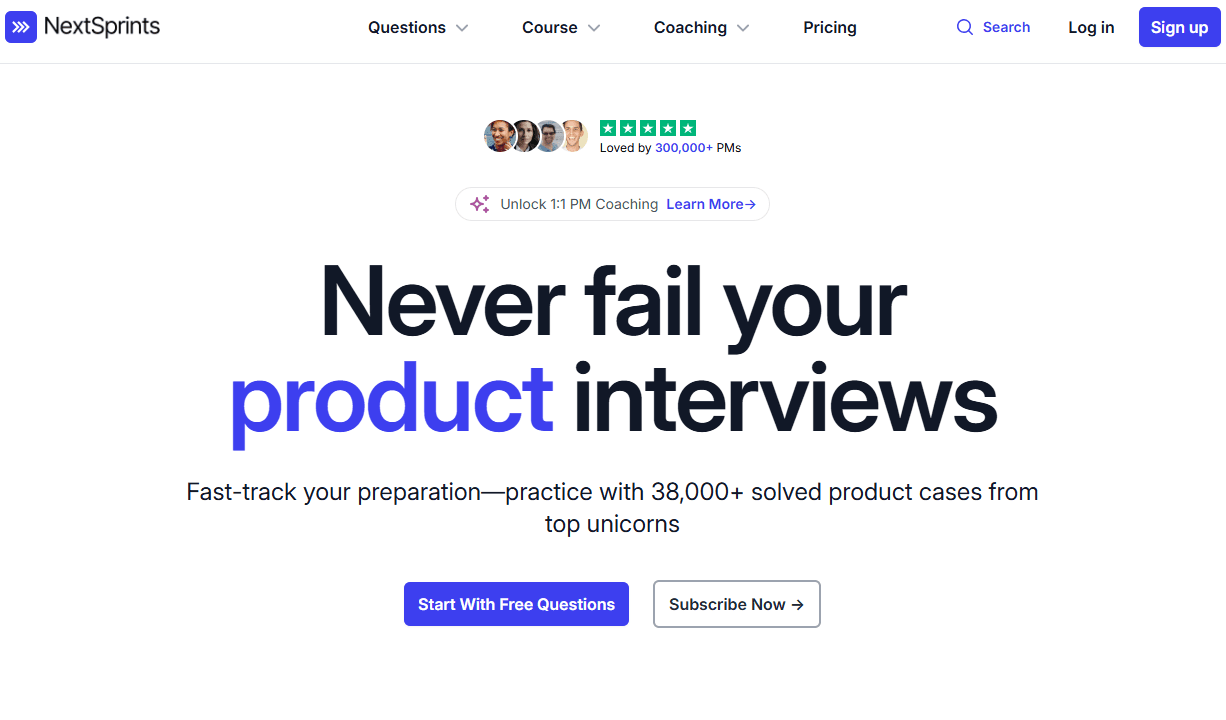Screen dimensions: 1226x720
Task: Expand the Coaching dropdown chevron
Action: [x=743, y=28]
